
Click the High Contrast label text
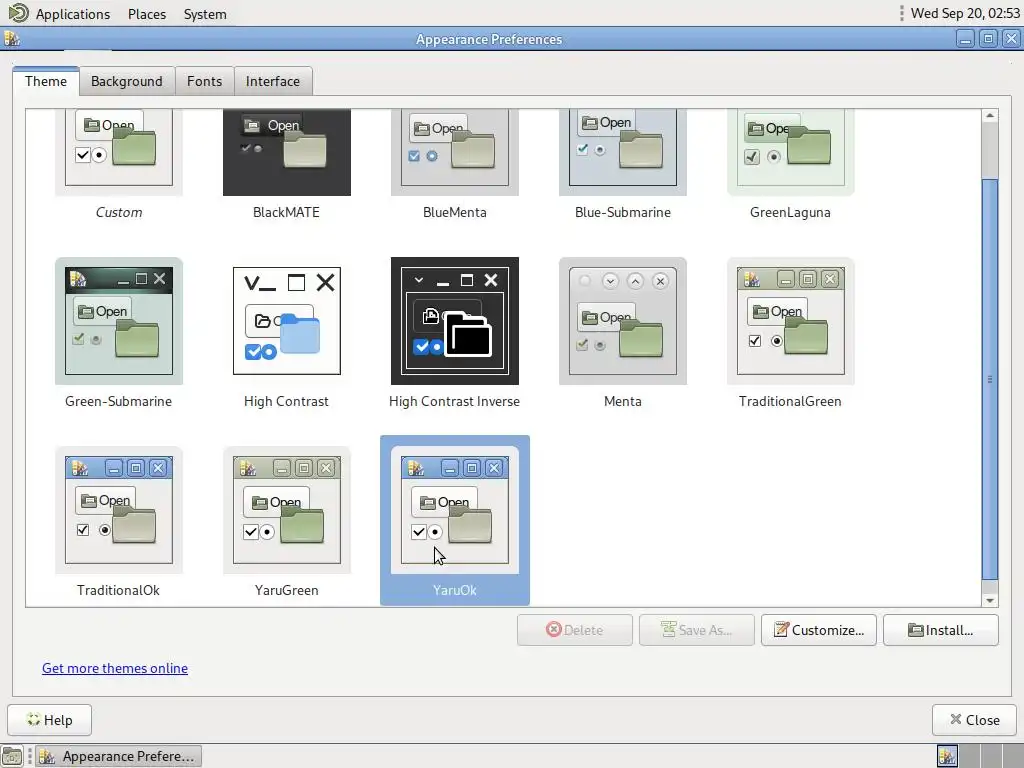coord(287,401)
